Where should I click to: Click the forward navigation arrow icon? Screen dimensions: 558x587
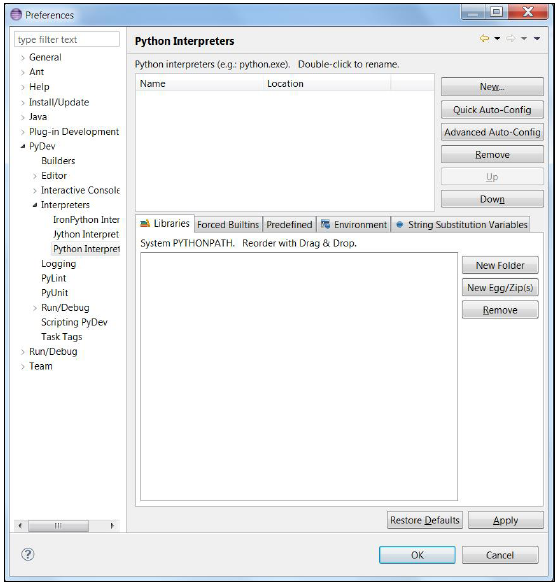point(511,38)
